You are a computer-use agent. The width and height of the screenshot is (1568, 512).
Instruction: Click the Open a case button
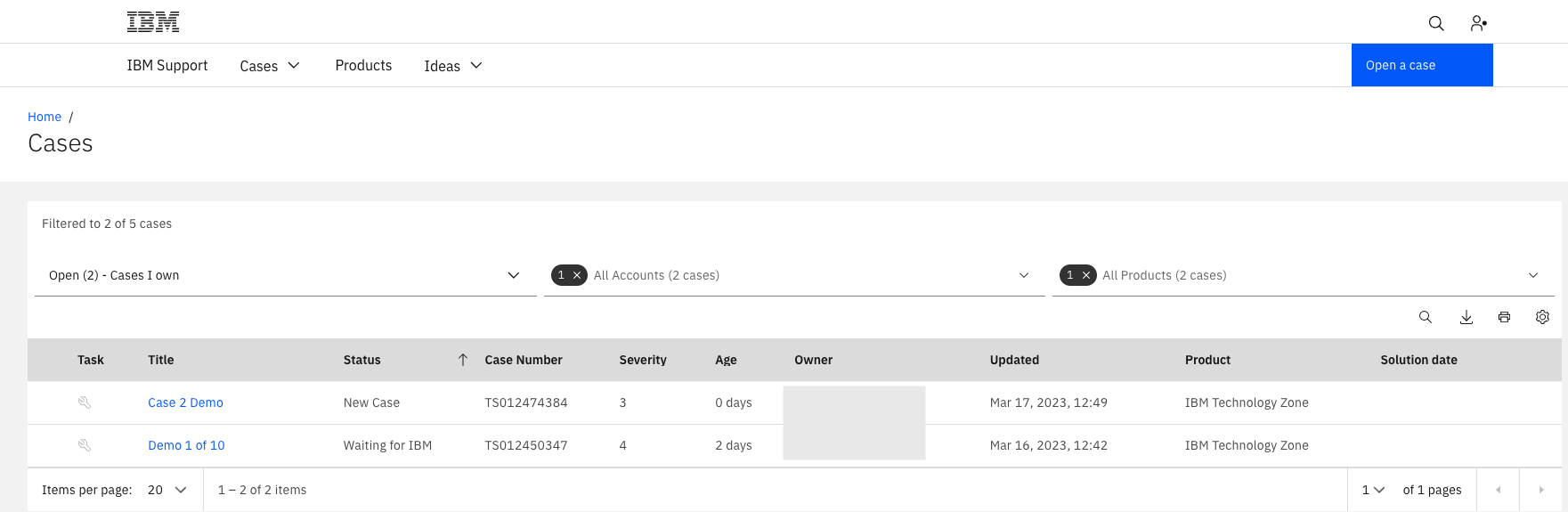coord(1422,65)
